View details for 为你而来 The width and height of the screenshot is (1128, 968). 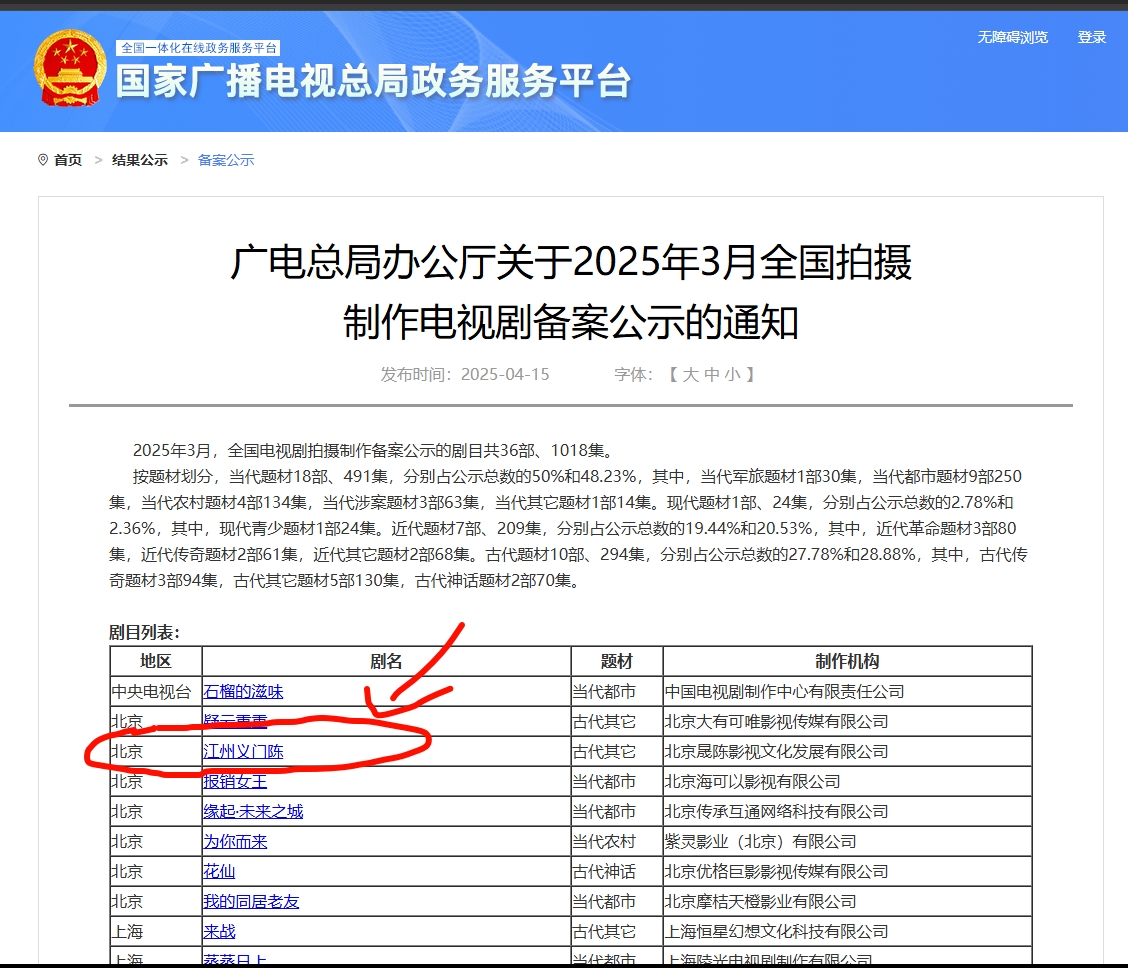[x=235, y=841]
